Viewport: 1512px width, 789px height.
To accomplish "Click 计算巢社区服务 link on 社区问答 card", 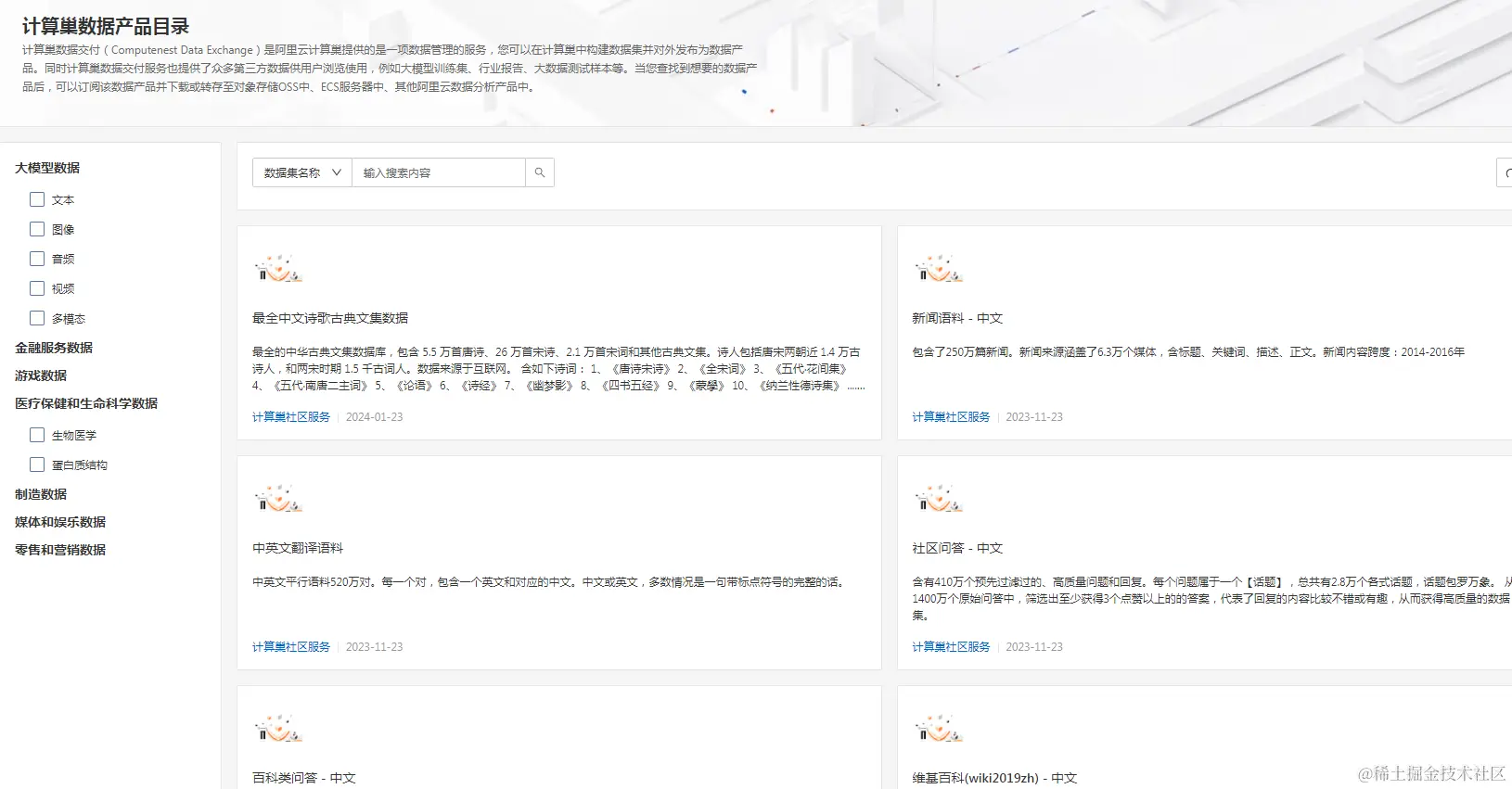I will [x=951, y=647].
